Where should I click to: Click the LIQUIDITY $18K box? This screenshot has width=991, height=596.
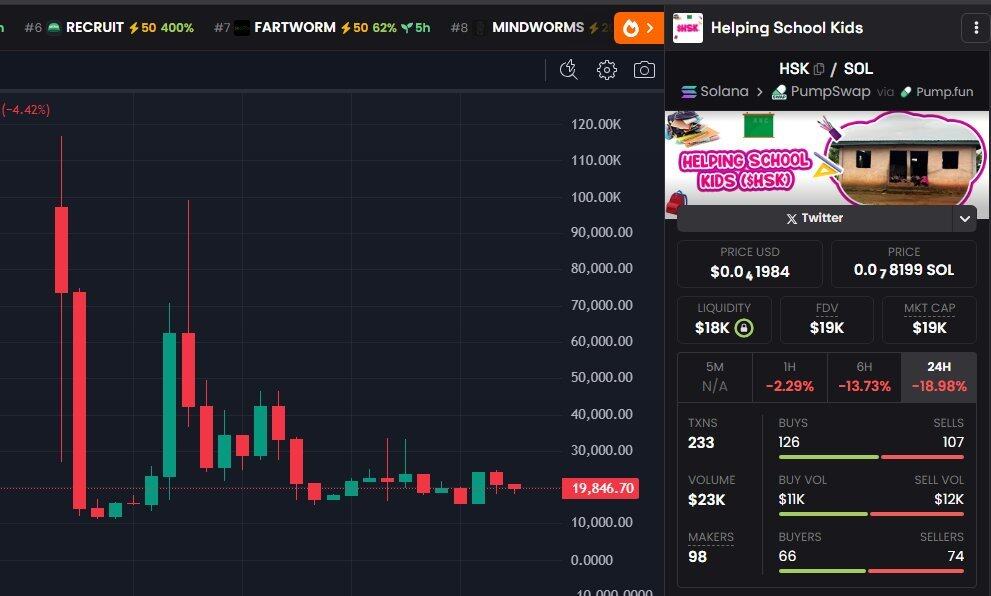[724, 320]
